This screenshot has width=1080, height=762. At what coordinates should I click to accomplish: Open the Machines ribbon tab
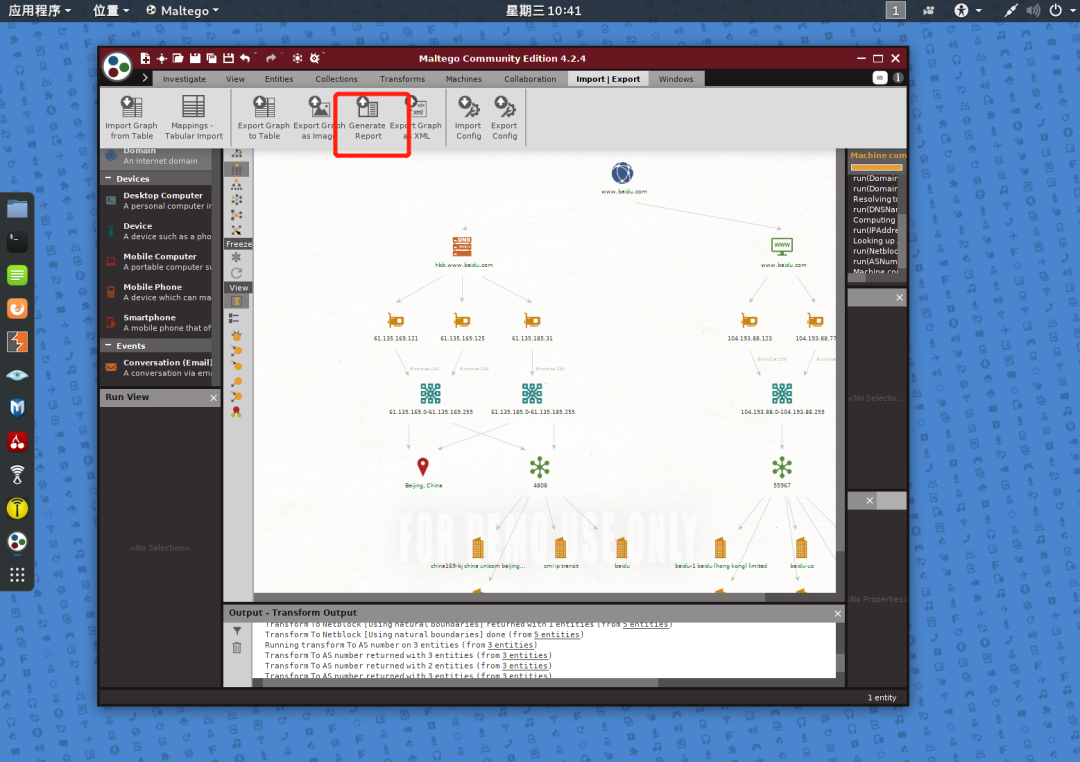[x=464, y=79]
